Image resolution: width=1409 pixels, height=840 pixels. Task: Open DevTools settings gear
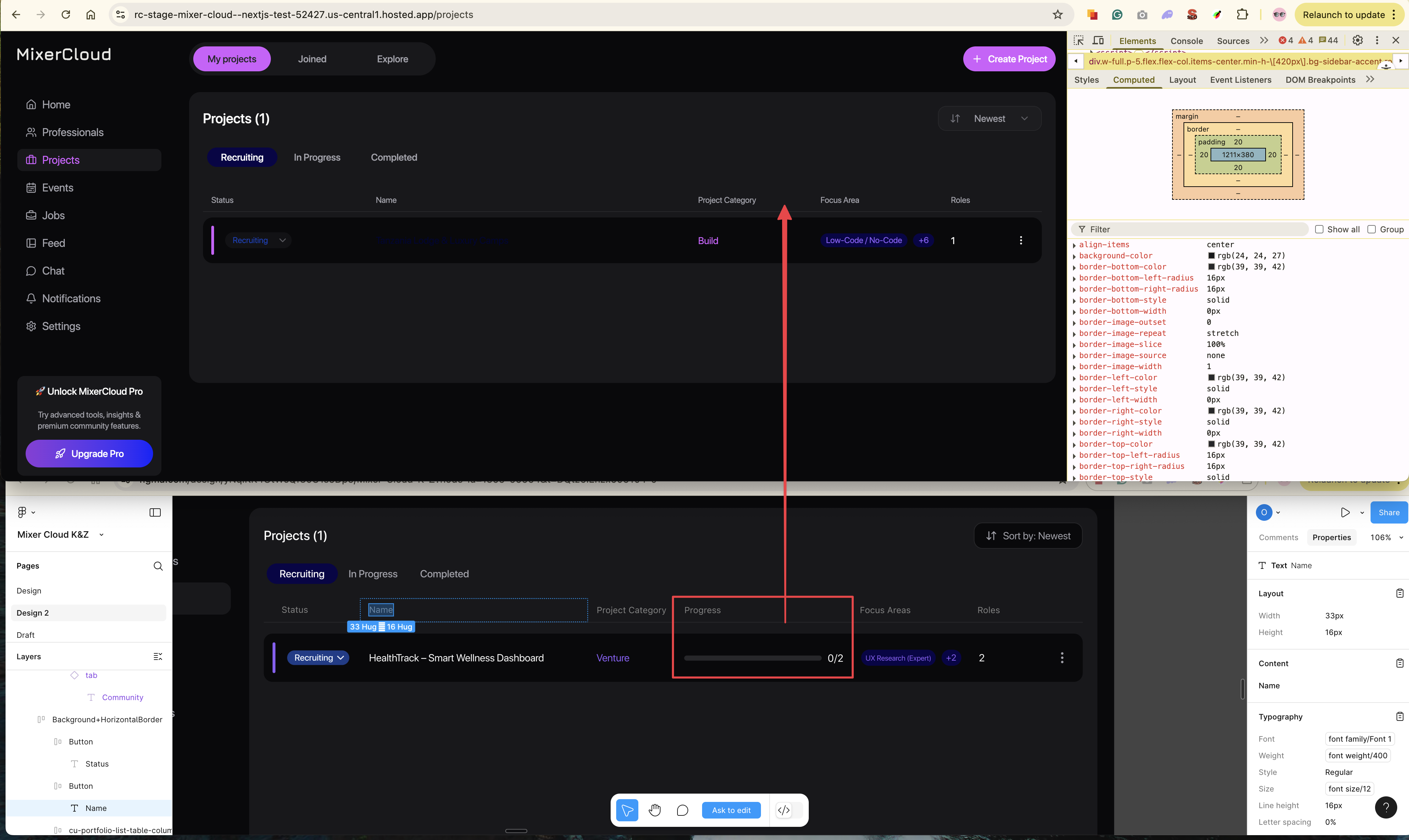tap(1357, 40)
